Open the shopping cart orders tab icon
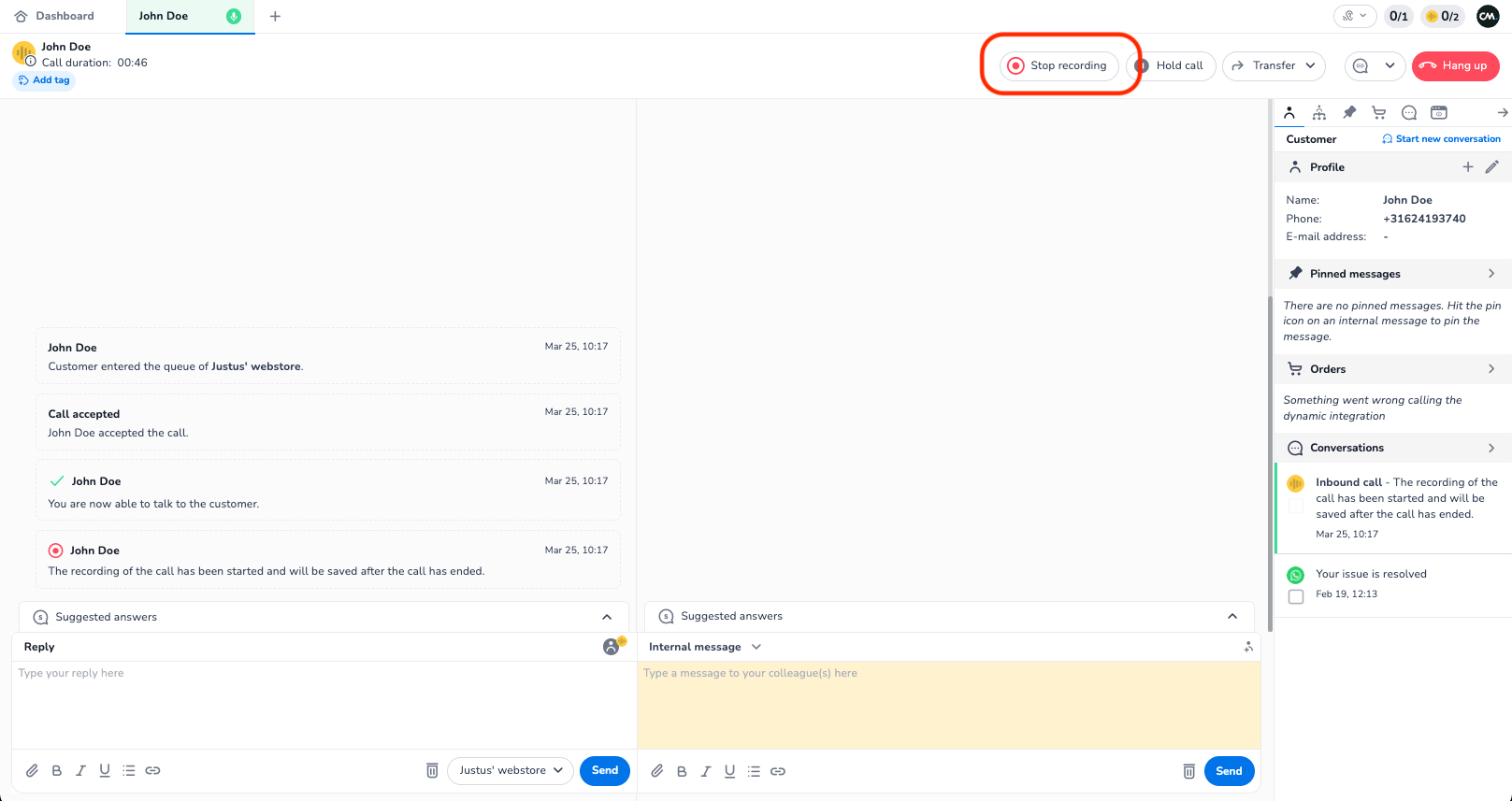The image size is (1512, 801). 1378,113
